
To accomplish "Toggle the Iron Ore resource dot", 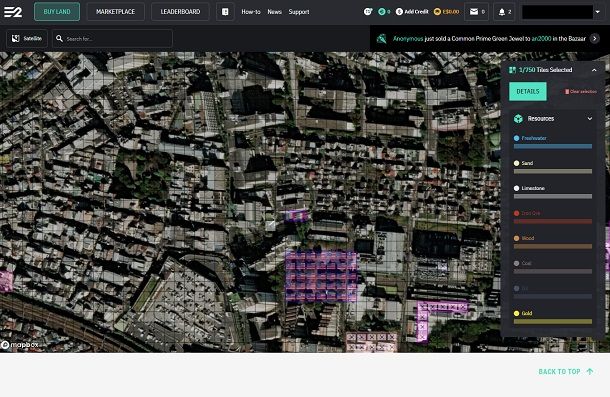I will [x=516, y=213].
